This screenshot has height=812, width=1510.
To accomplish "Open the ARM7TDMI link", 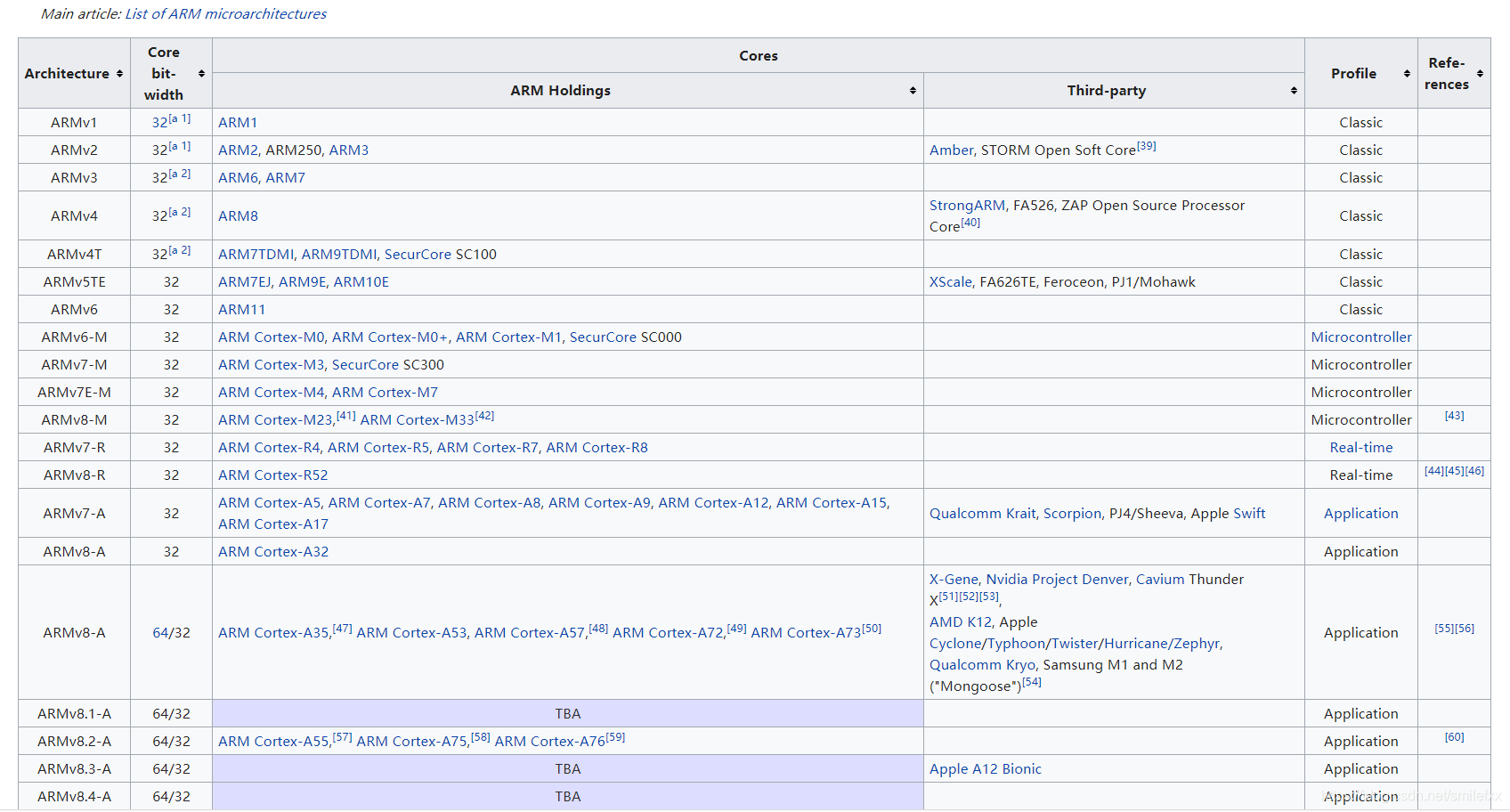I will (x=256, y=255).
